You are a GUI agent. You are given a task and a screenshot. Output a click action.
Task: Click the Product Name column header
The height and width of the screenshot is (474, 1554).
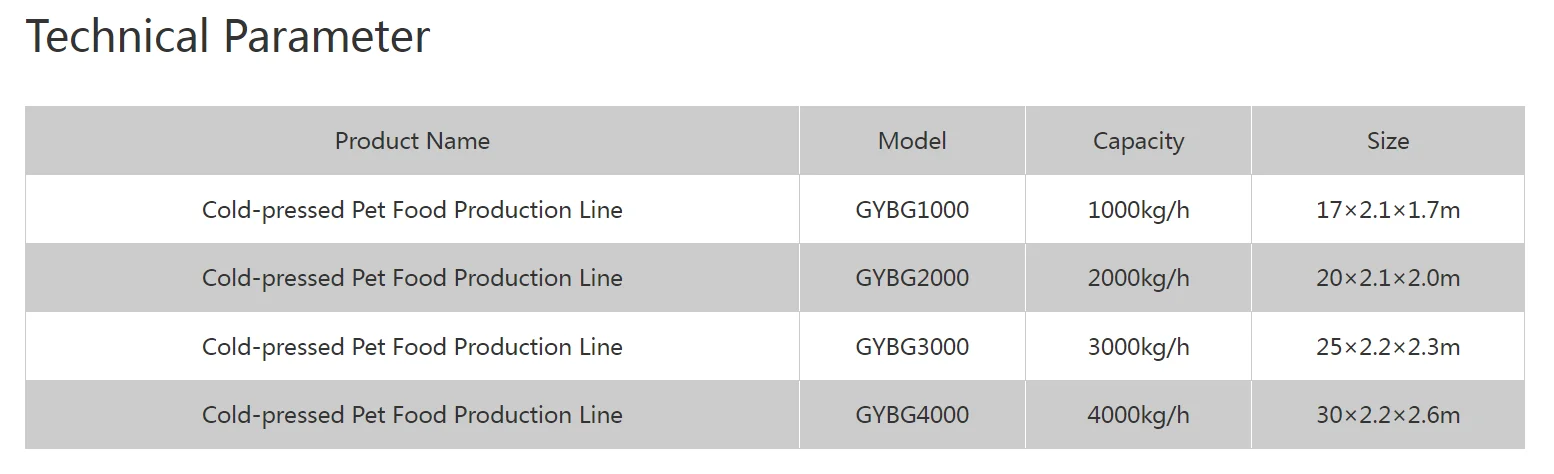(412, 141)
